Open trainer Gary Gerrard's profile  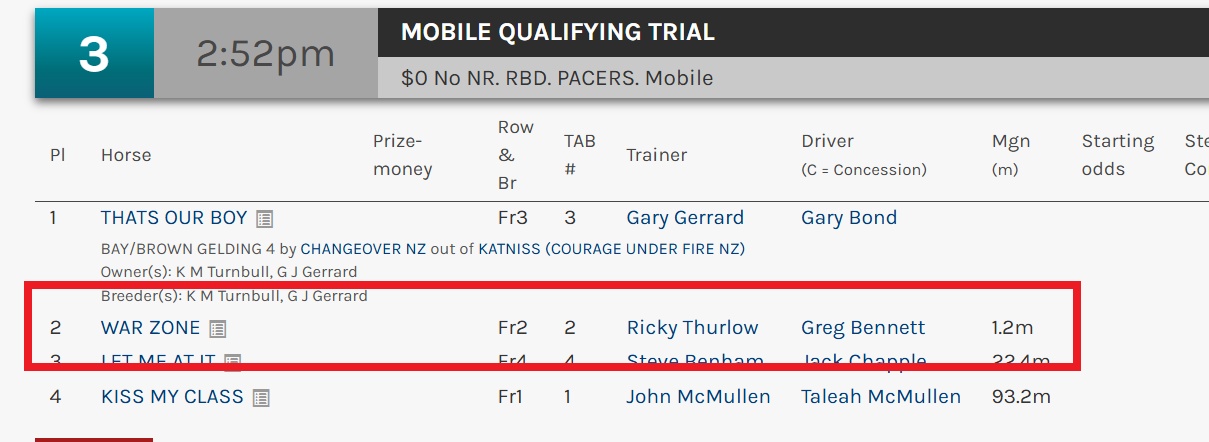pyautogui.click(x=685, y=218)
